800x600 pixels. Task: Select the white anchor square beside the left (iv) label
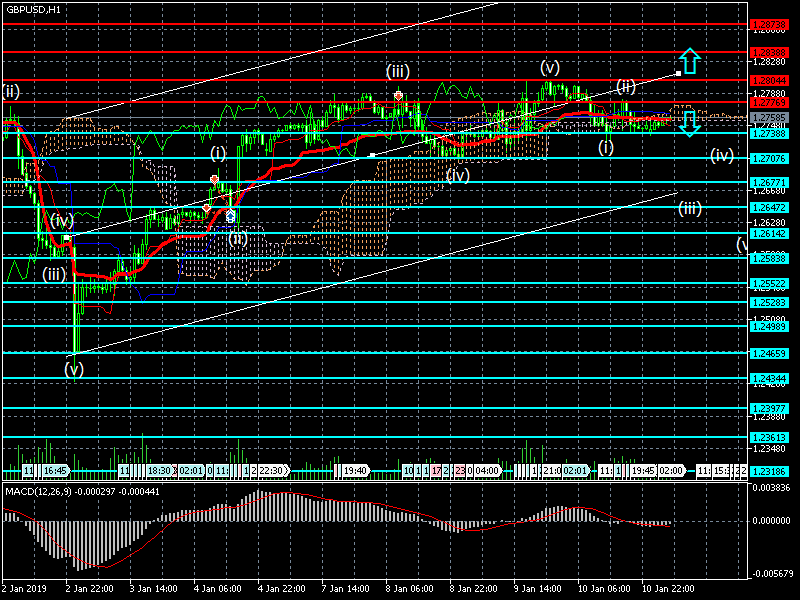(x=66, y=238)
